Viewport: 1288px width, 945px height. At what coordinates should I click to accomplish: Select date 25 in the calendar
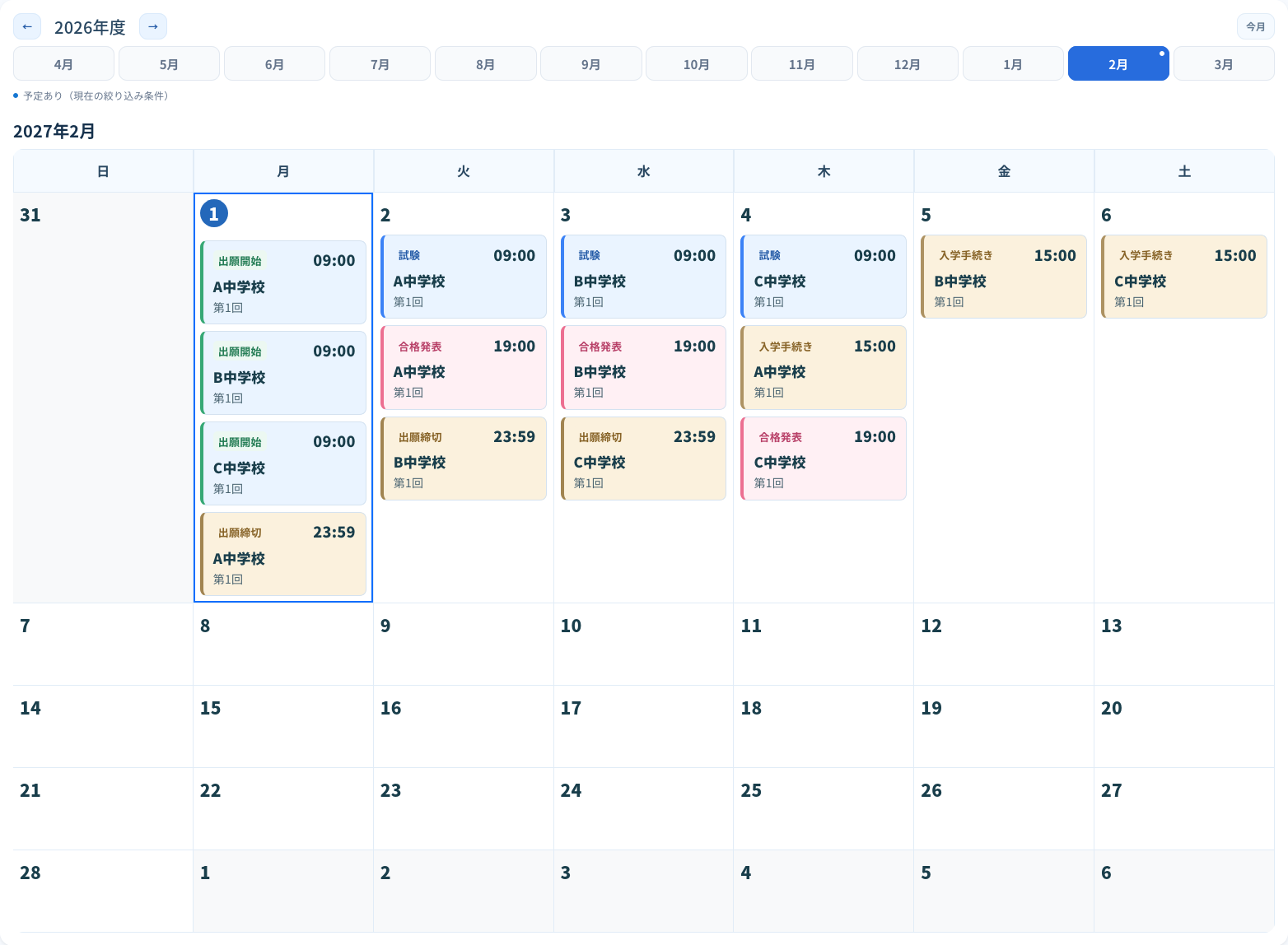click(x=751, y=790)
